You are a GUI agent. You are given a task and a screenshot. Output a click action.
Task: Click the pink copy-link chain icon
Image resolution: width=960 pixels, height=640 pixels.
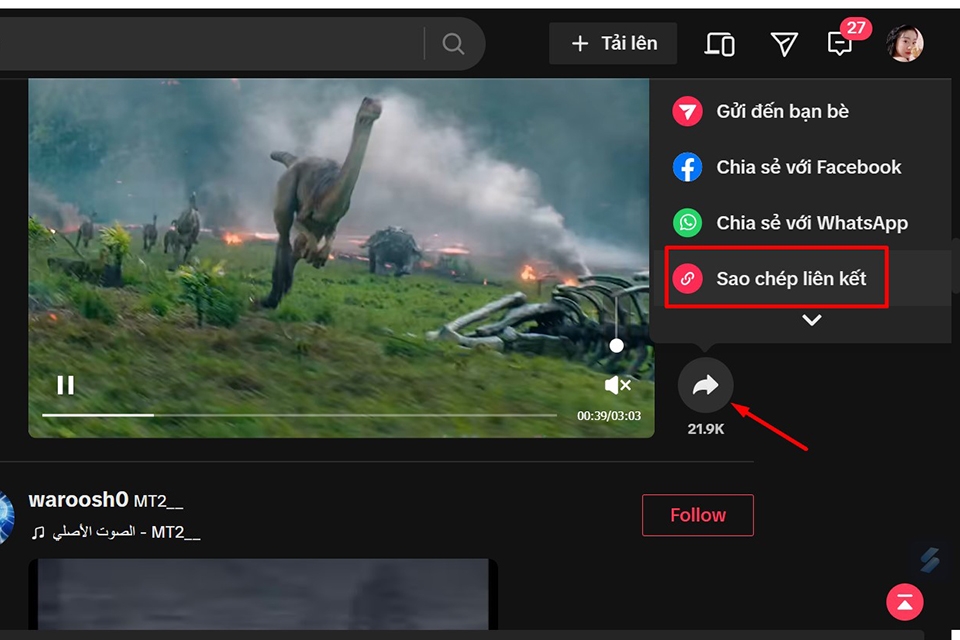pyautogui.click(x=687, y=278)
